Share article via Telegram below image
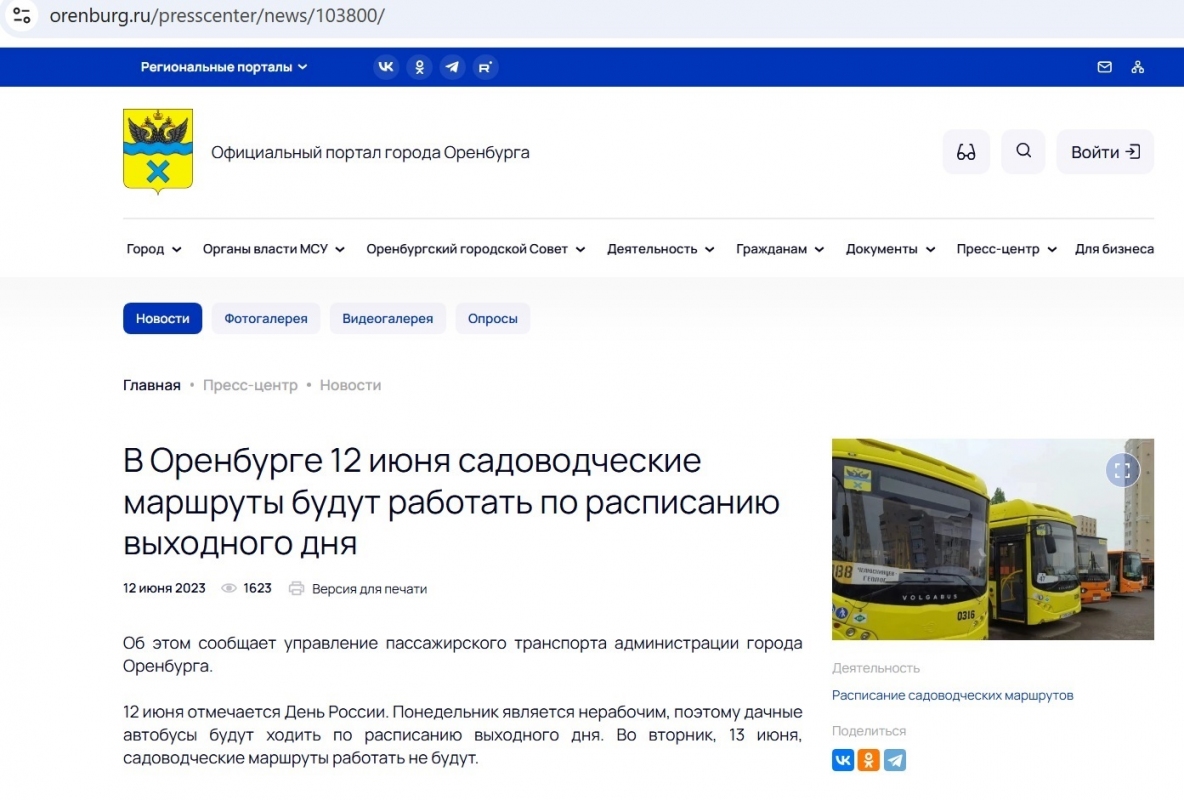1184x800 pixels. (x=895, y=760)
